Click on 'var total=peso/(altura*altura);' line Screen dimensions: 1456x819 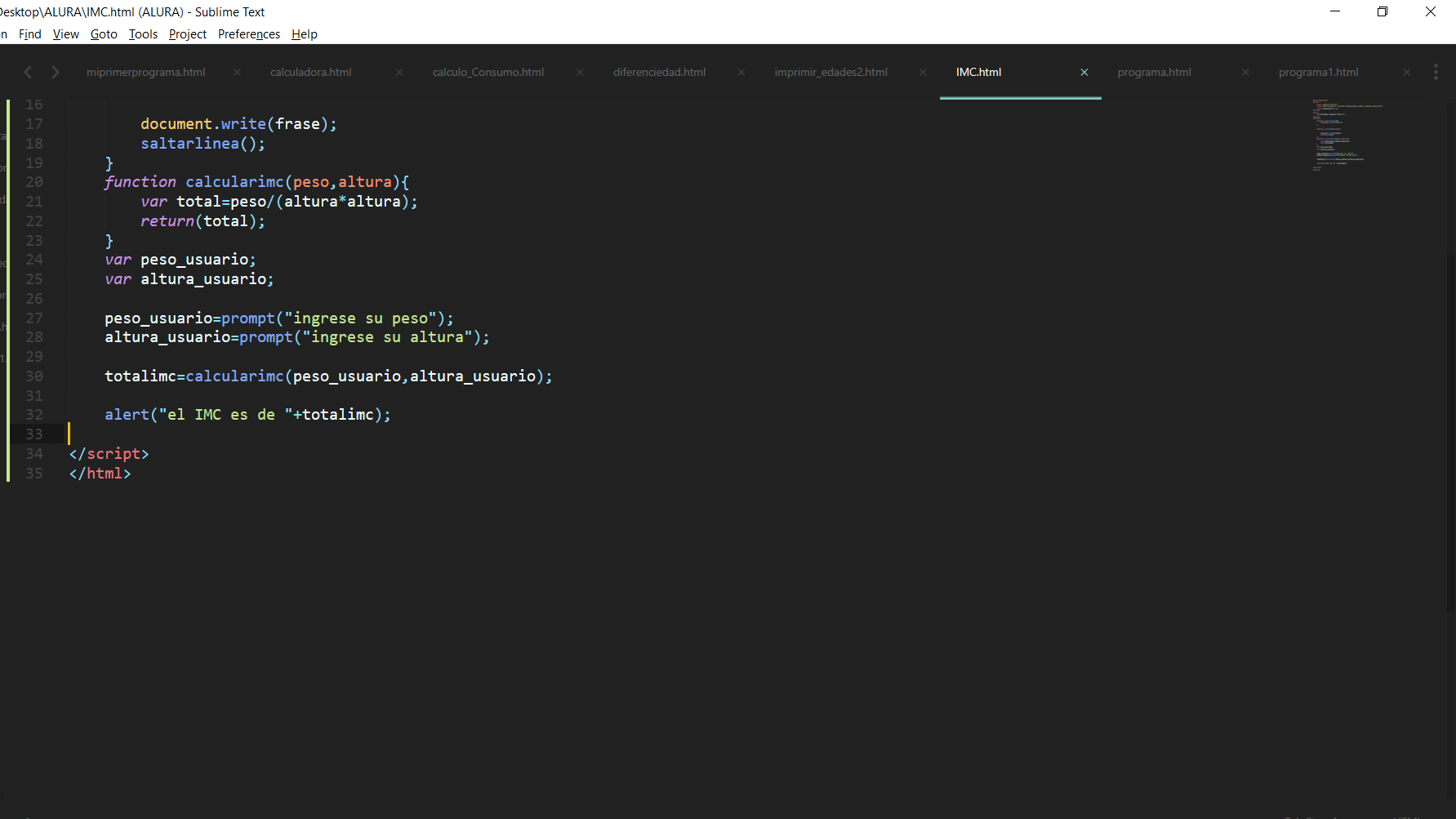coord(279,202)
